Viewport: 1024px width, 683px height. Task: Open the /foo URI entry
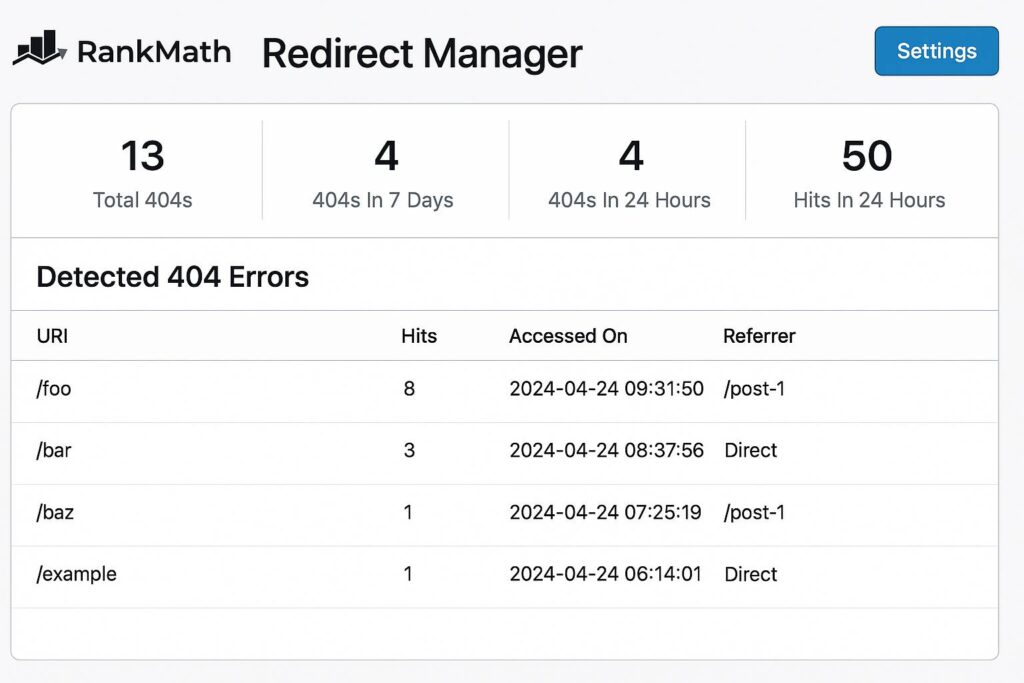click(x=54, y=389)
